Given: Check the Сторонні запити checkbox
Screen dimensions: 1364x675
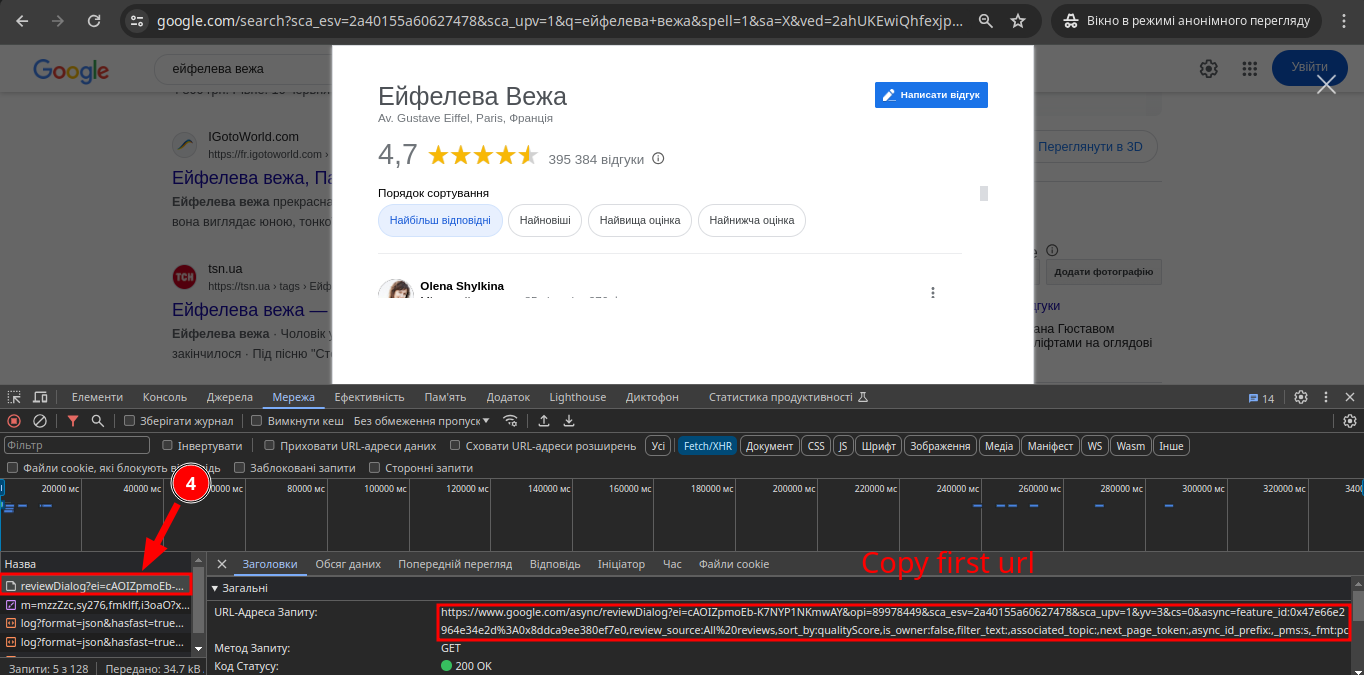Looking at the screenshot, I should pos(375,468).
